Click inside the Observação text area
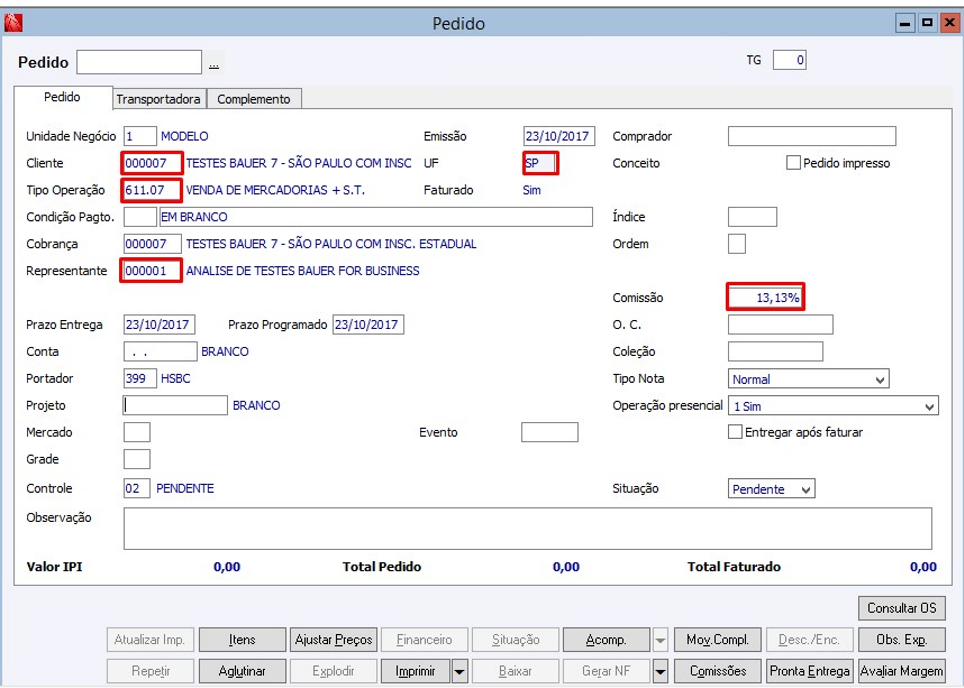Screen dimensions: 964x688 [527, 528]
